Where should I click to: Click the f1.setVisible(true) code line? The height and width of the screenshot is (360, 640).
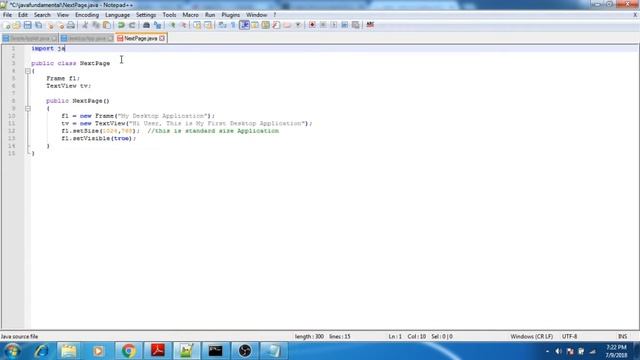[x=98, y=139]
